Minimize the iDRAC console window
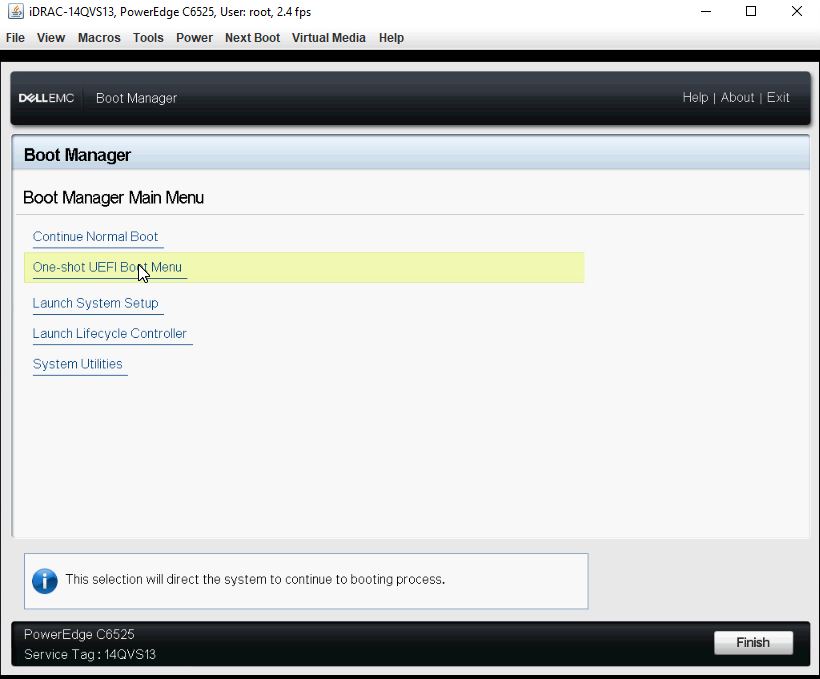 [706, 12]
